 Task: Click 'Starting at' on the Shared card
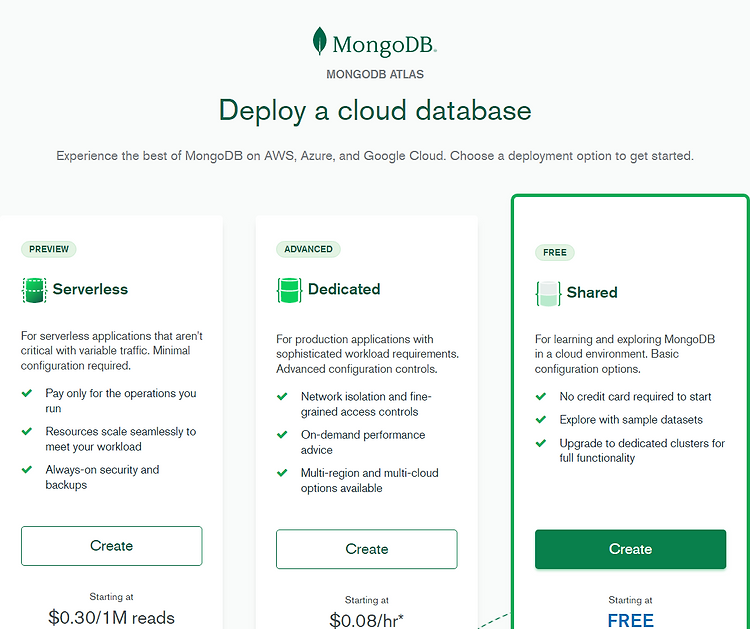coord(630,600)
